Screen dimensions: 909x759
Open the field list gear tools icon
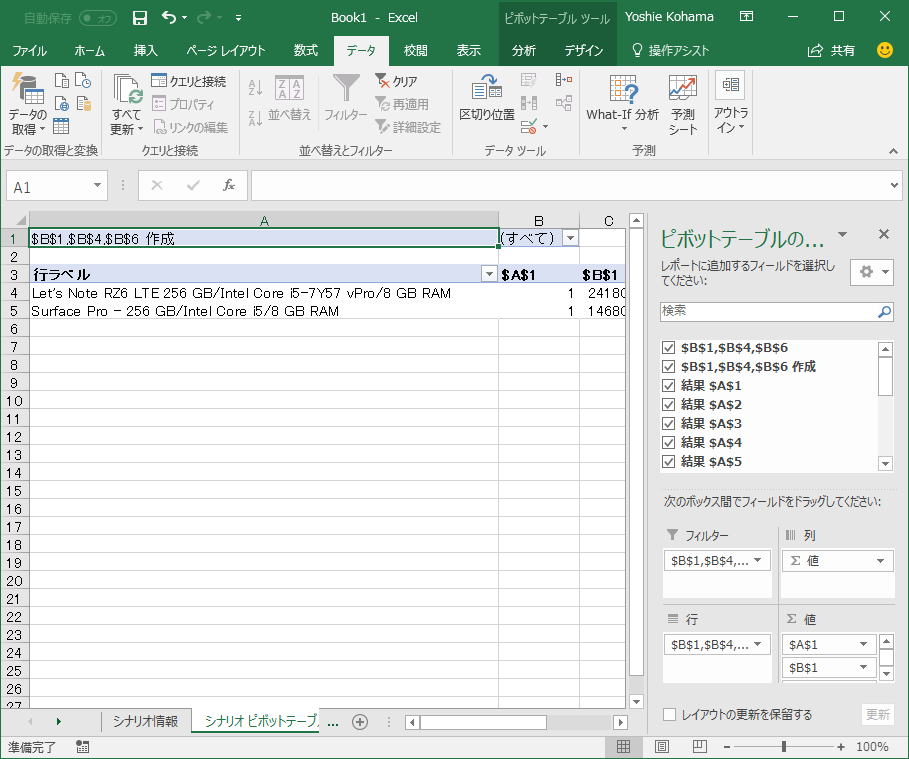[871, 272]
